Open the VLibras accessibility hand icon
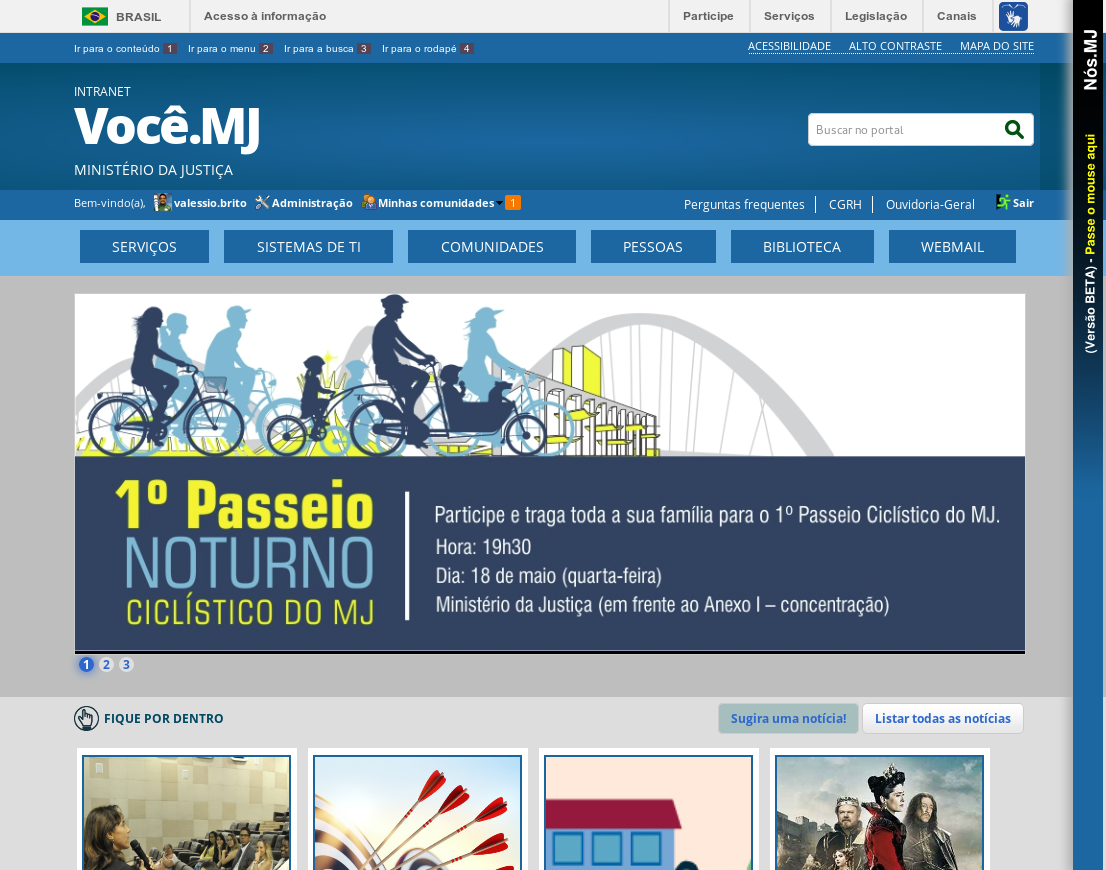Screen dimensions: 1106x870 pos(1013,16)
